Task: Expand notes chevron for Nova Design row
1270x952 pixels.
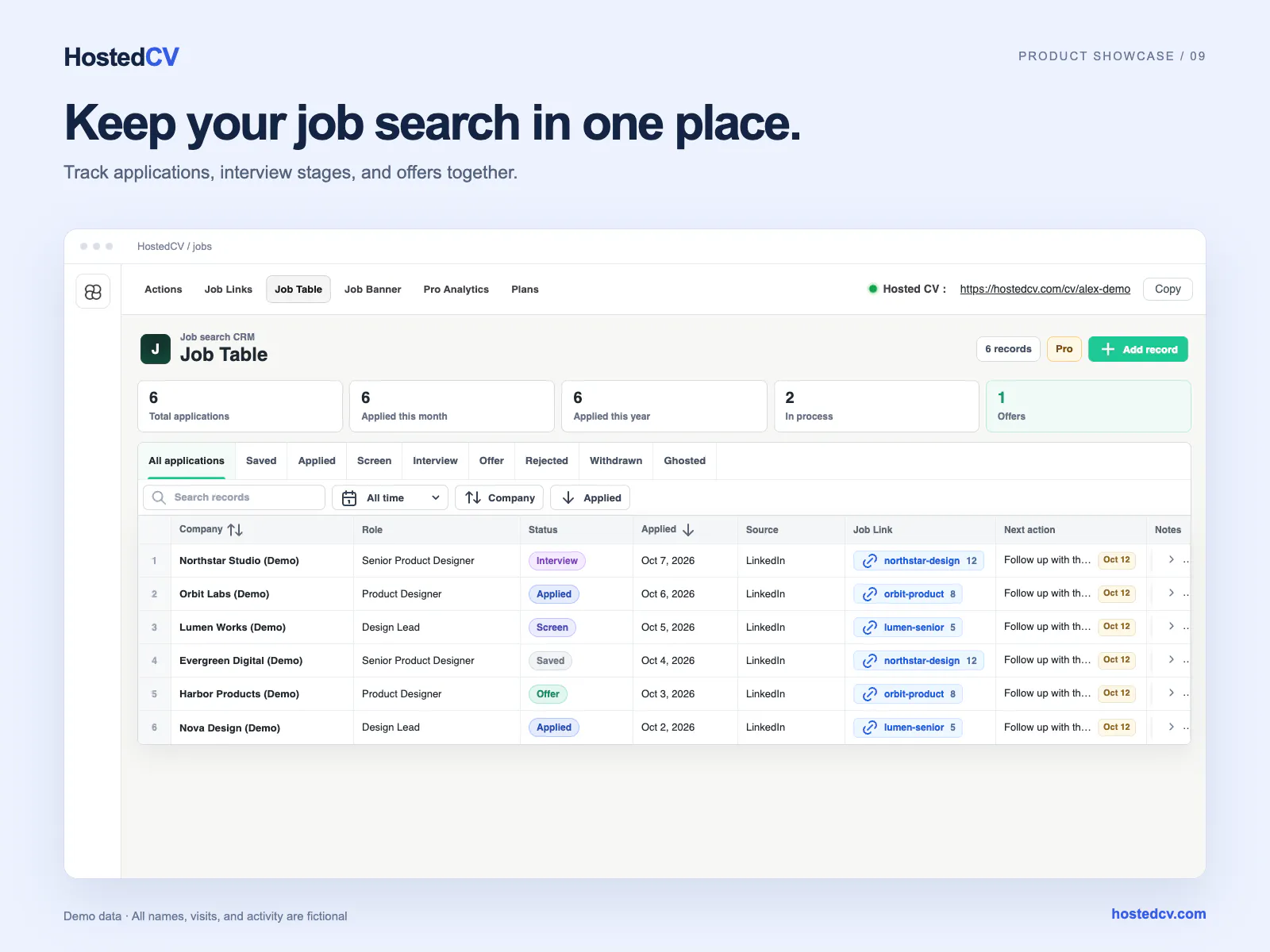Action: [x=1171, y=727]
